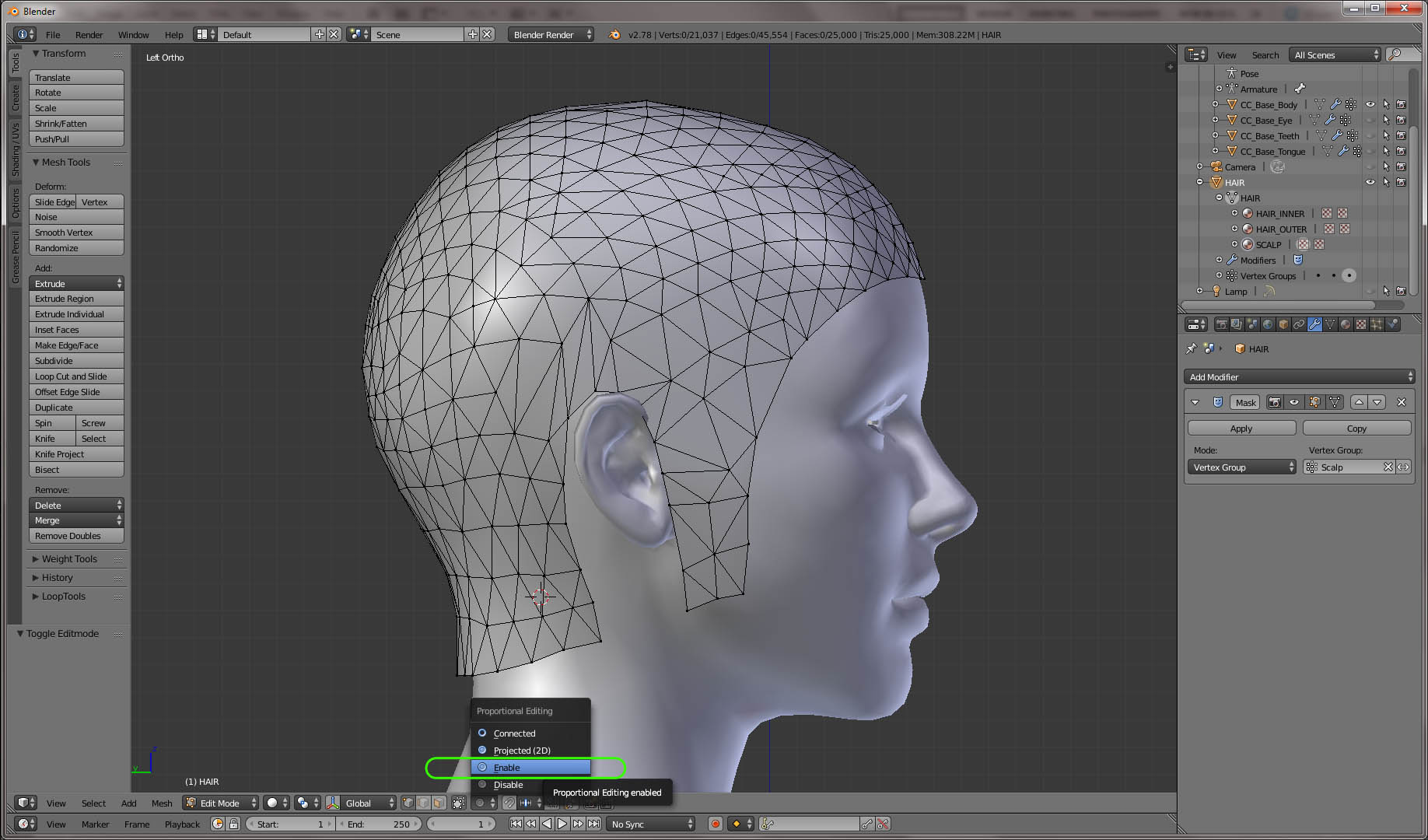Image resolution: width=1428 pixels, height=840 pixels.
Task: Open the Scene properties tab
Action: point(1252,324)
